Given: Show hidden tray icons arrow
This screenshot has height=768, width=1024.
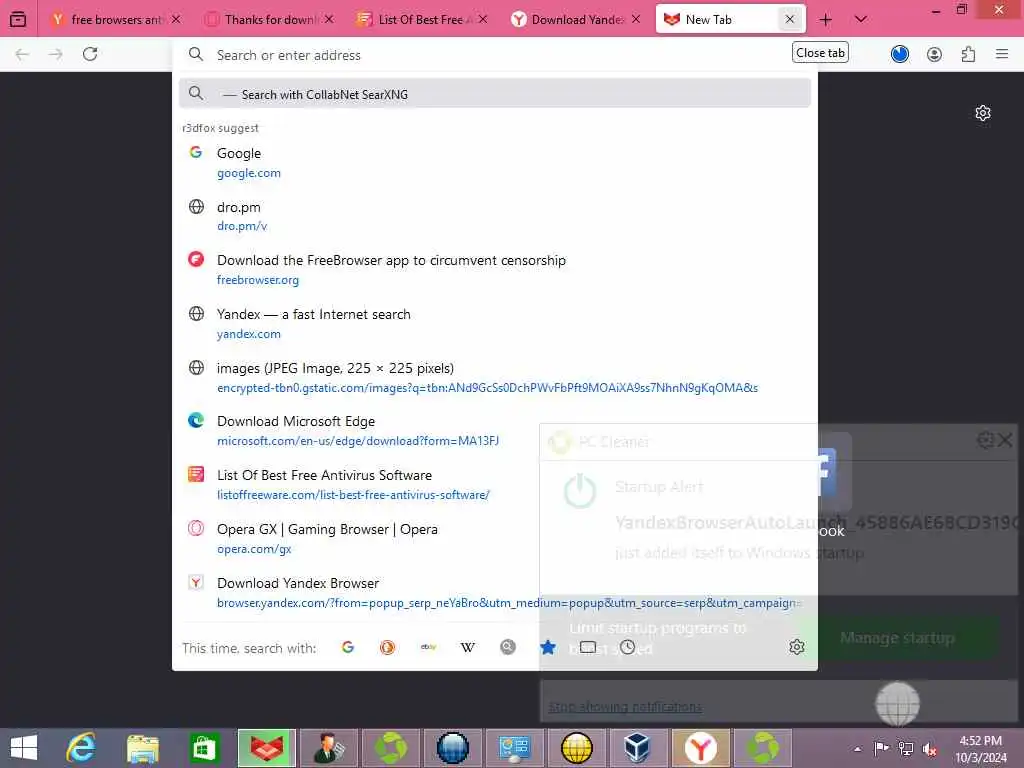Looking at the screenshot, I should pos(857,749).
